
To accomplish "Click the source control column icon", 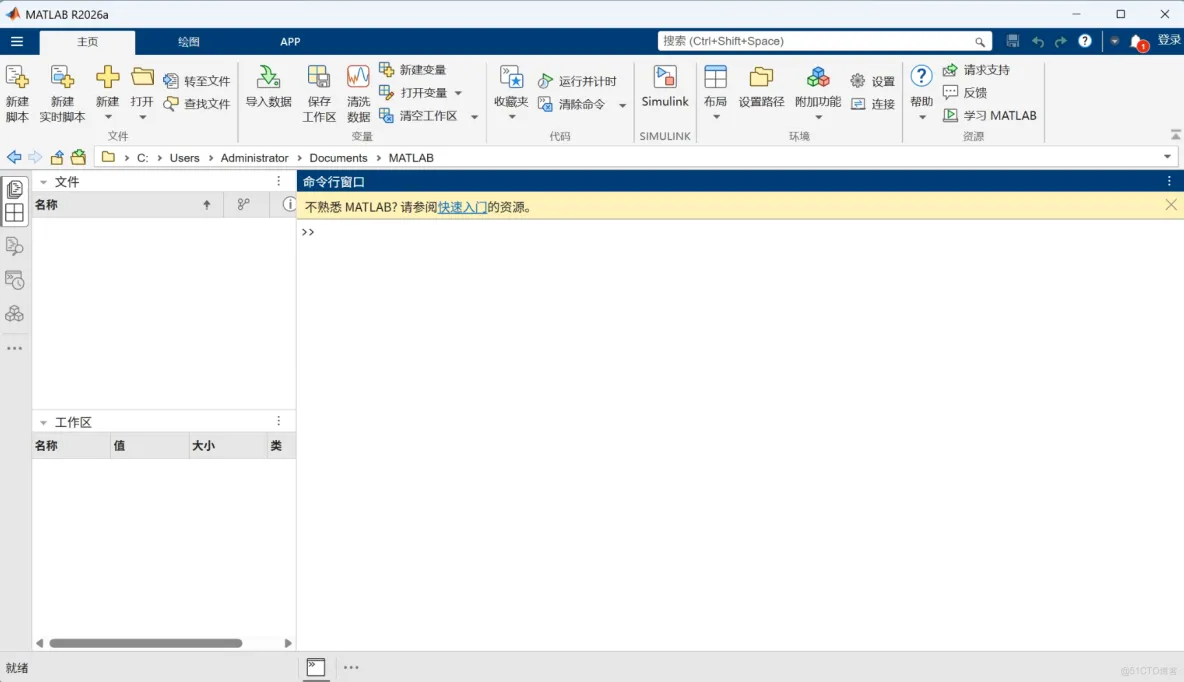I will coord(244,204).
